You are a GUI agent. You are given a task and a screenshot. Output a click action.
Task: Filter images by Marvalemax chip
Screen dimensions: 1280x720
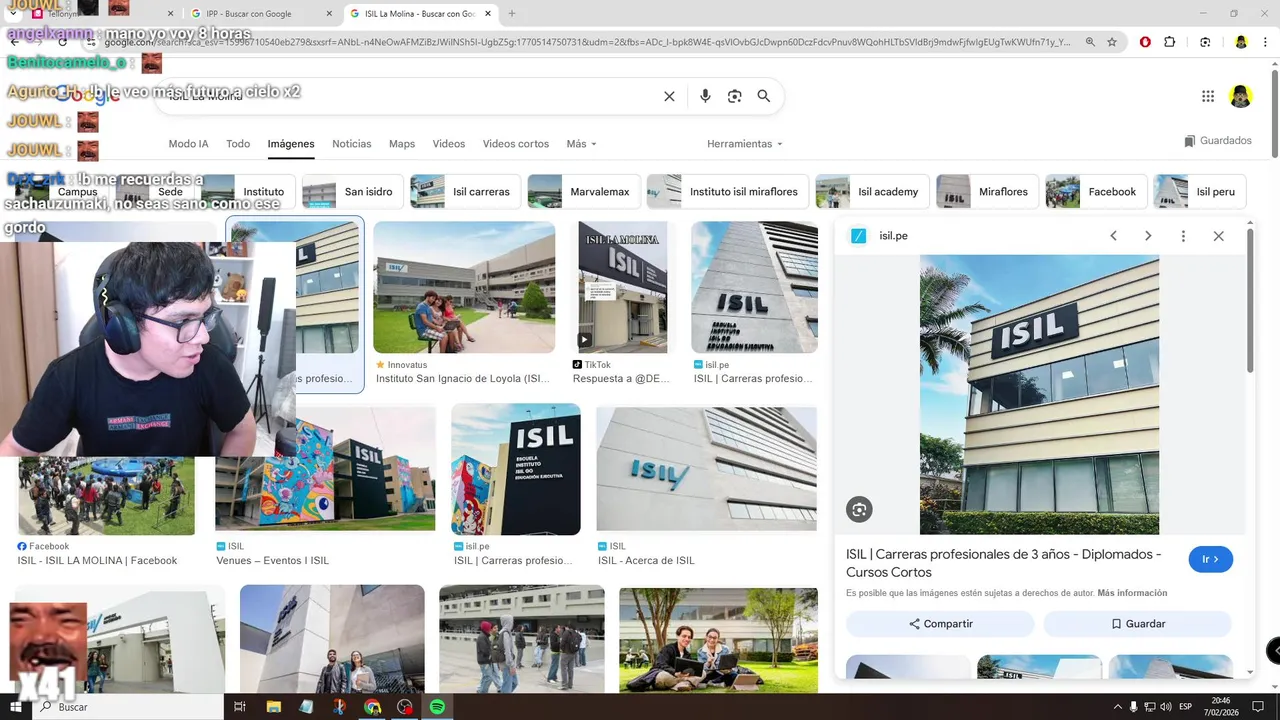click(584, 191)
